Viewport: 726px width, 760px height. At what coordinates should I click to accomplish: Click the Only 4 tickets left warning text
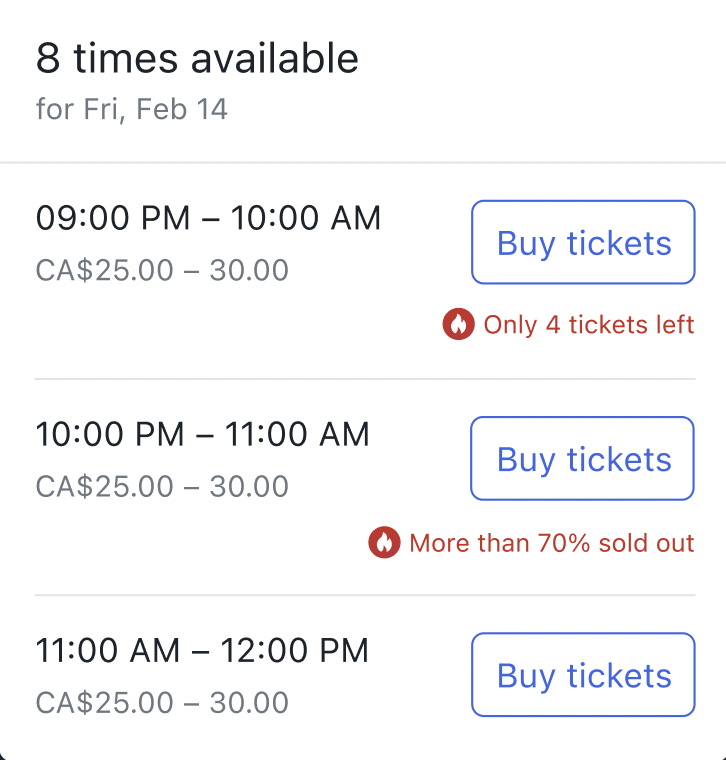point(589,324)
